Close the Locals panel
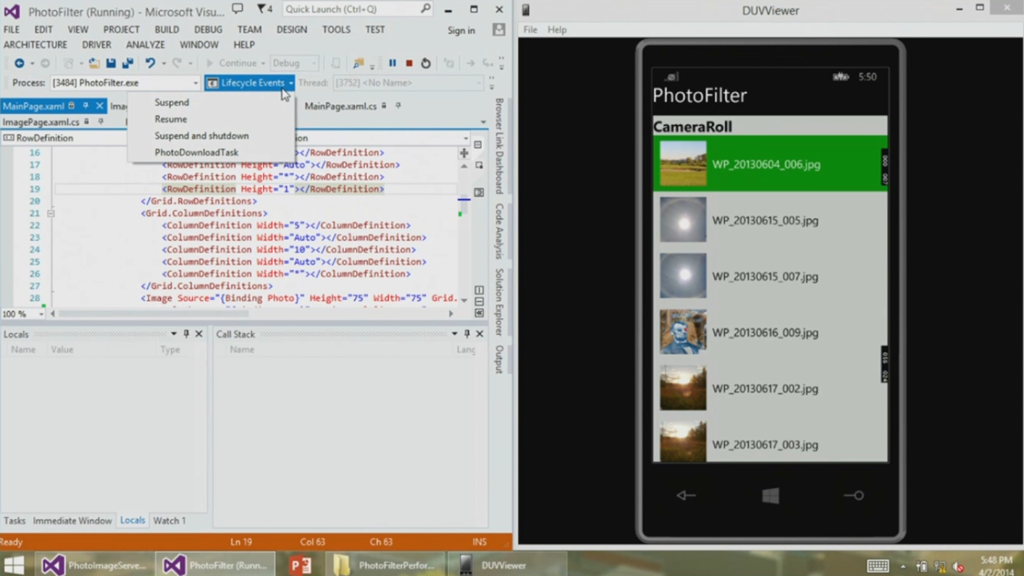This screenshot has height=576, width=1024. click(199, 334)
